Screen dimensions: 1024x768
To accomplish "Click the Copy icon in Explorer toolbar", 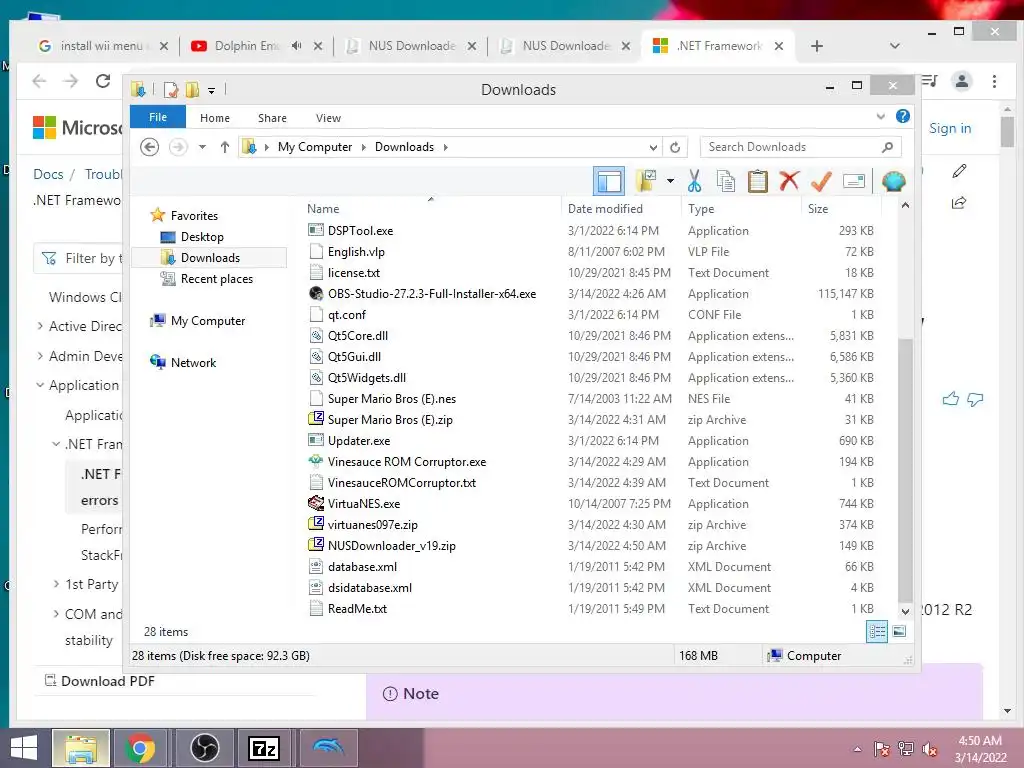I will pos(726,181).
